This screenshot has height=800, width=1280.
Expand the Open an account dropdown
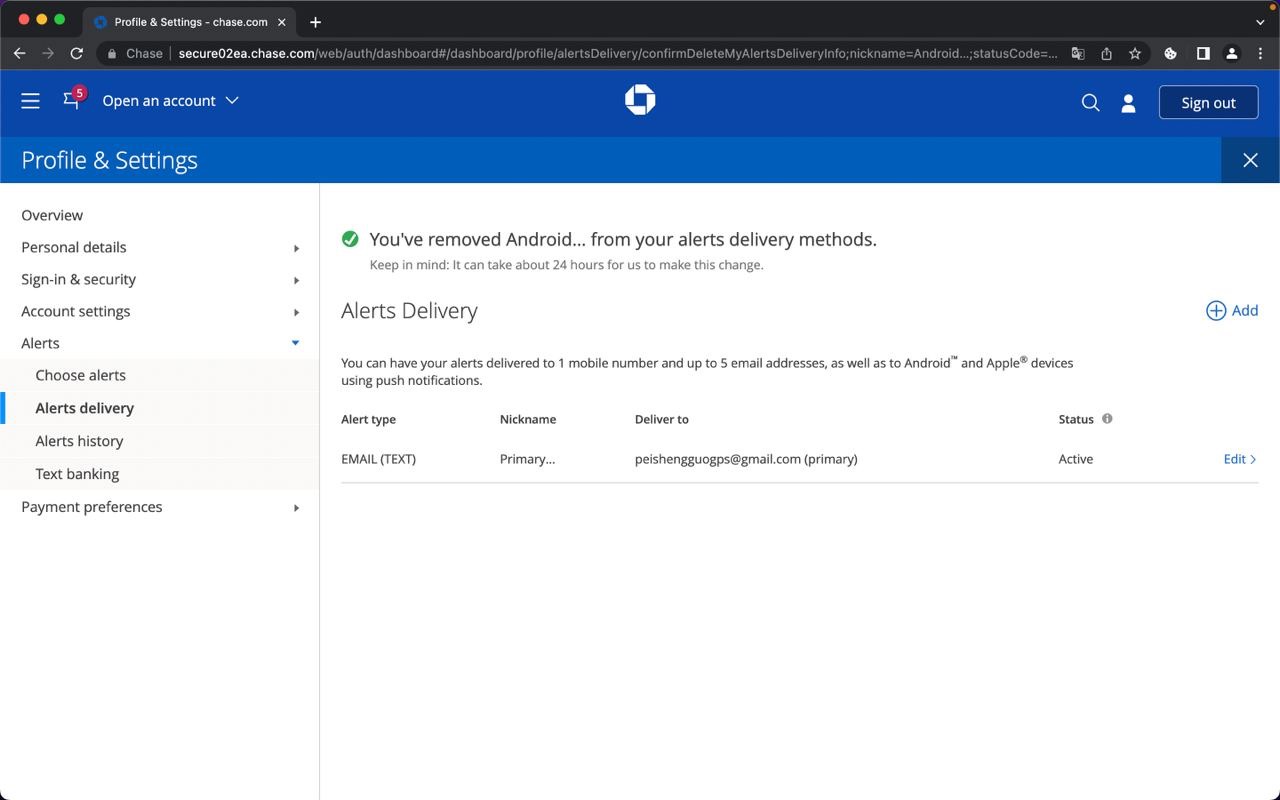(x=170, y=101)
